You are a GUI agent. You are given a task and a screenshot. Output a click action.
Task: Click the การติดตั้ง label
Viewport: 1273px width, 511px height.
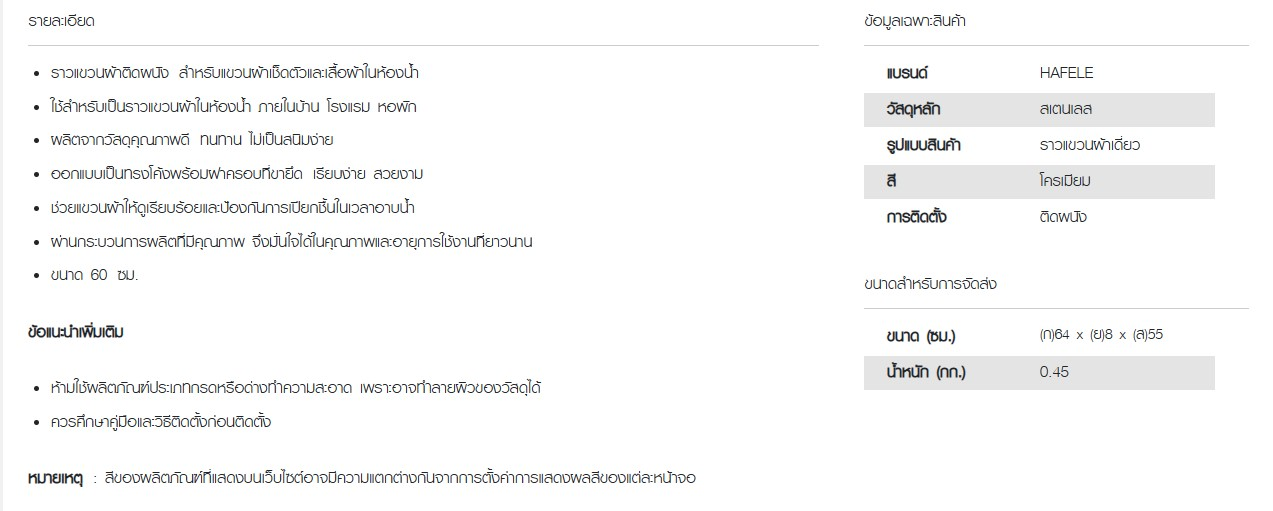pos(916,217)
